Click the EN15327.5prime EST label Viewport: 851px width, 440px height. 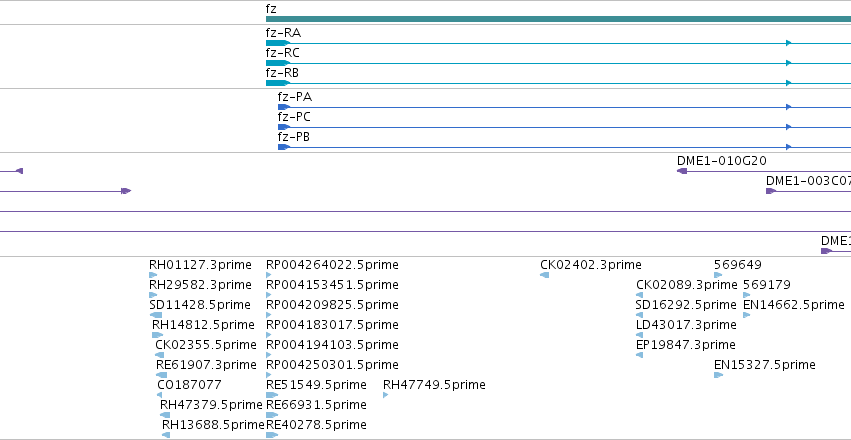[765, 365]
